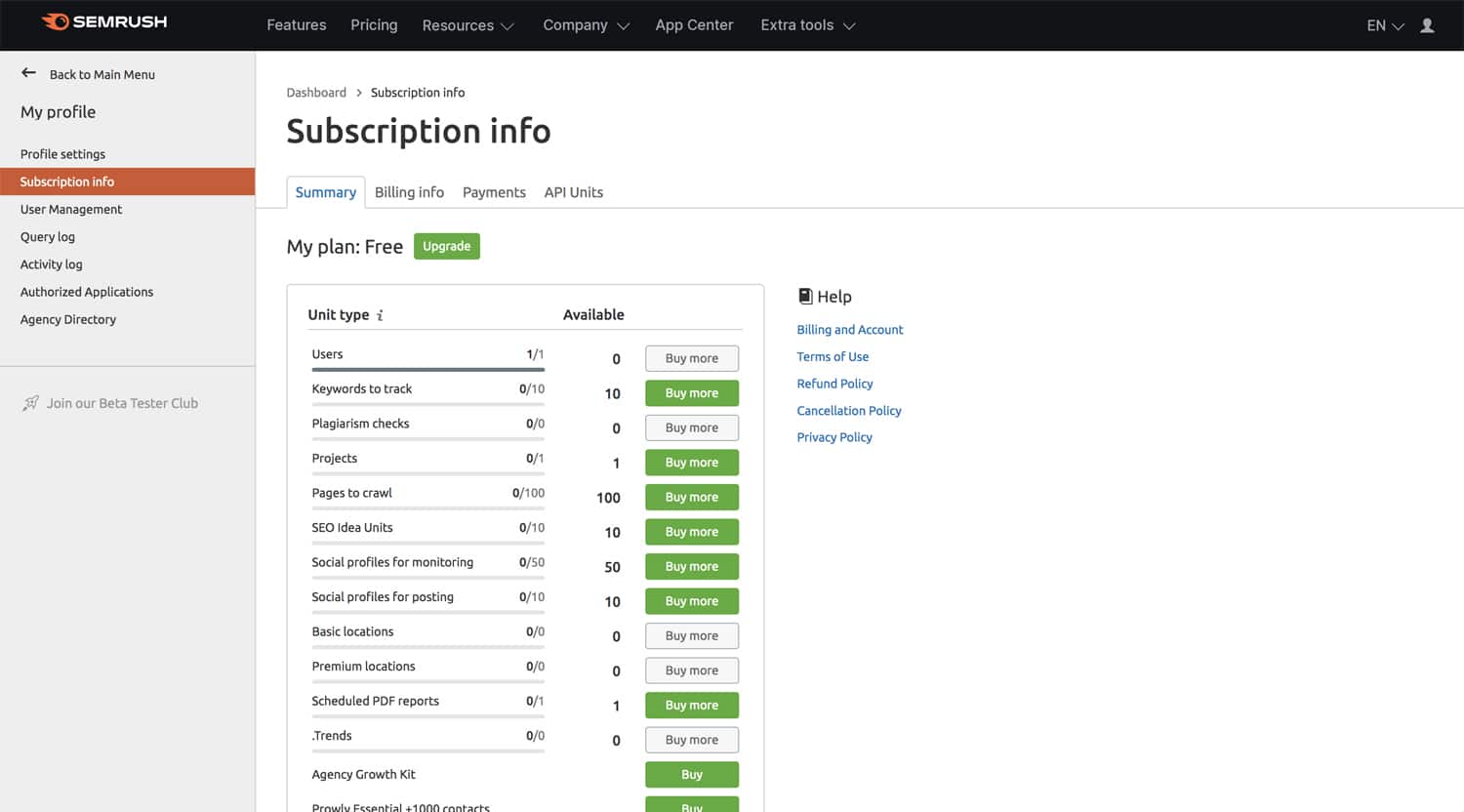Click Buy more for SEO Idea Units
Screen dimensions: 1464x812
pyautogui.click(x=692, y=532)
